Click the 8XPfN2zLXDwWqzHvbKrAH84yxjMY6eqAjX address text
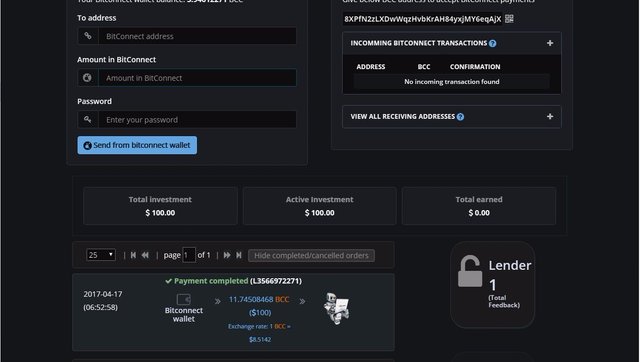This screenshot has width=640, height=362. tap(422, 19)
